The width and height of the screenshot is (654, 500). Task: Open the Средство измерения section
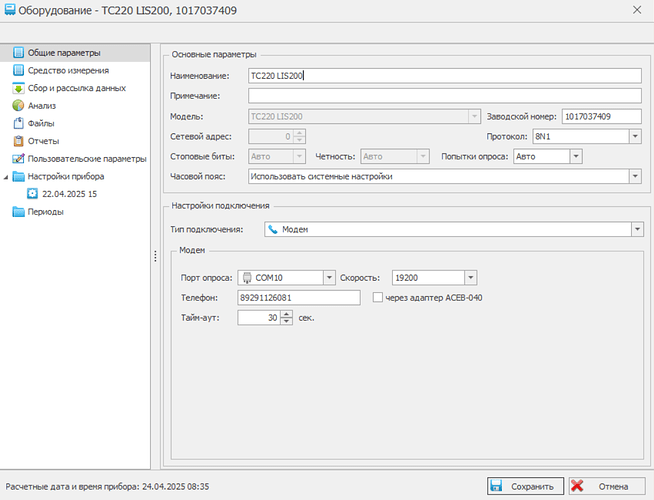pos(68,70)
